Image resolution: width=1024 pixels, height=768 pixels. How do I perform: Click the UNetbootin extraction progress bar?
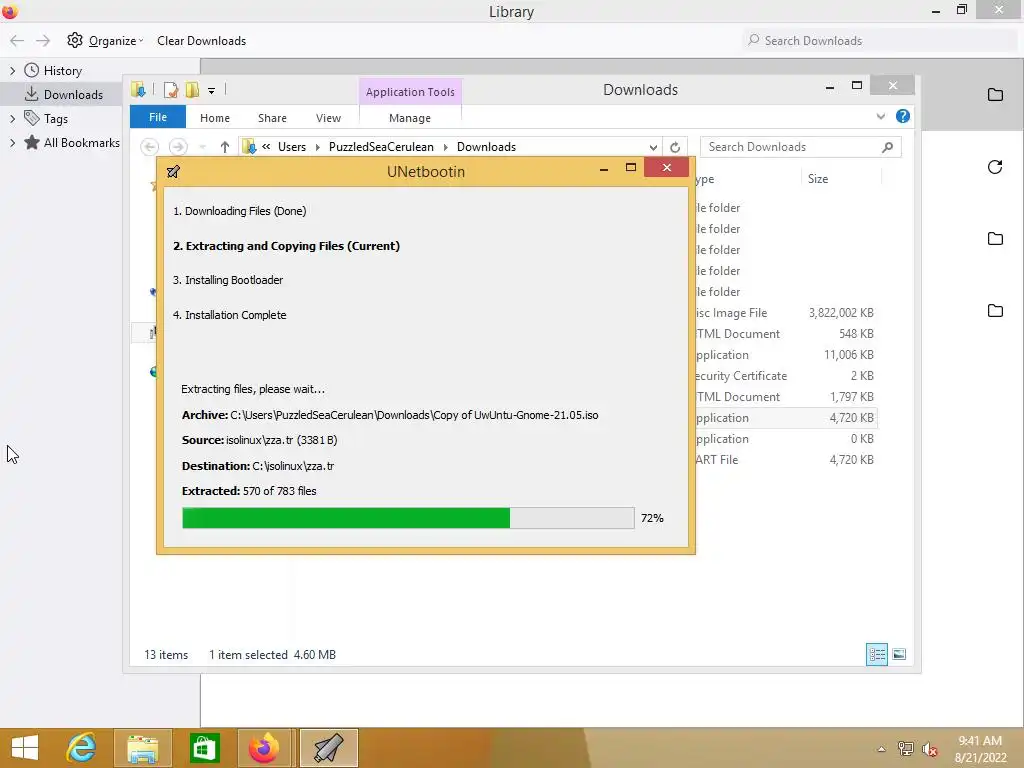pyautogui.click(x=408, y=518)
